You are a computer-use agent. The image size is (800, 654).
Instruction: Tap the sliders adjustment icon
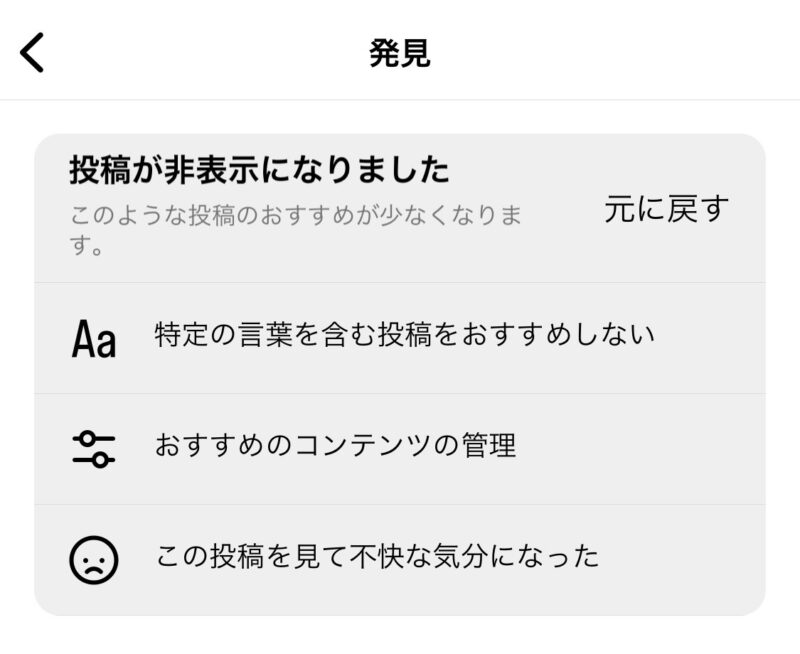(94, 449)
